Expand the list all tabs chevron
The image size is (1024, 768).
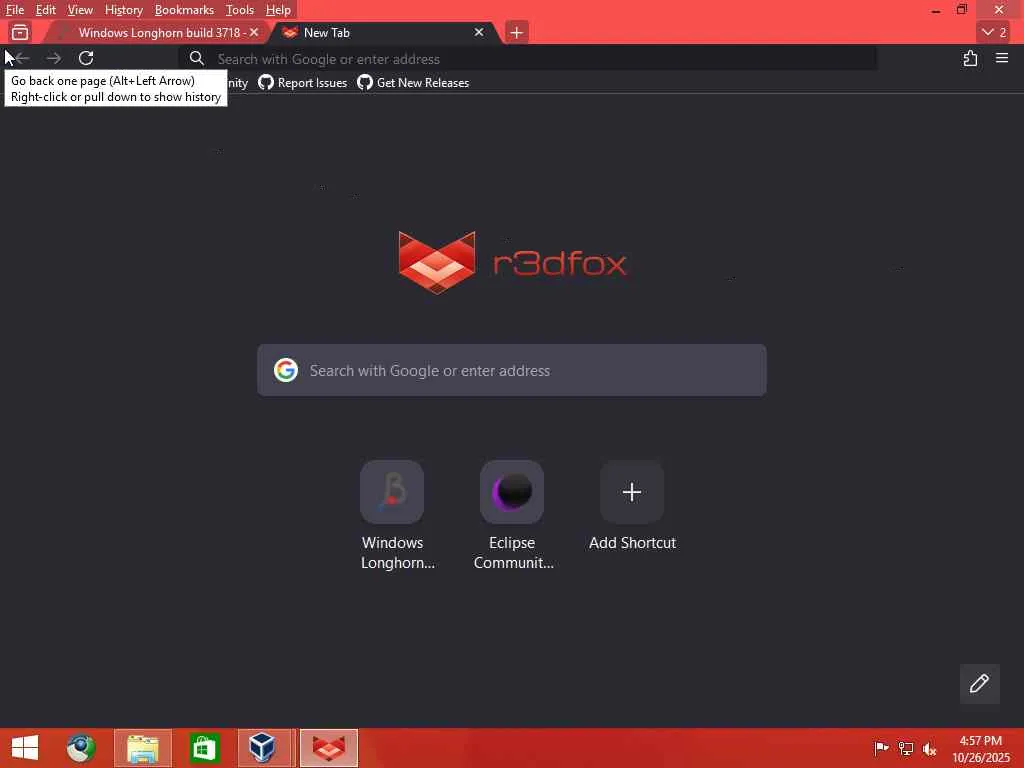click(x=994, y=32)
